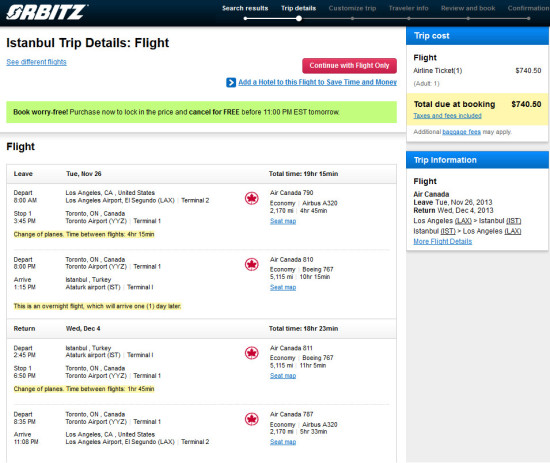The height and width of the screenshot is (463, 550).
Task: Open More Flight Details link
Action: pos(442,241)
